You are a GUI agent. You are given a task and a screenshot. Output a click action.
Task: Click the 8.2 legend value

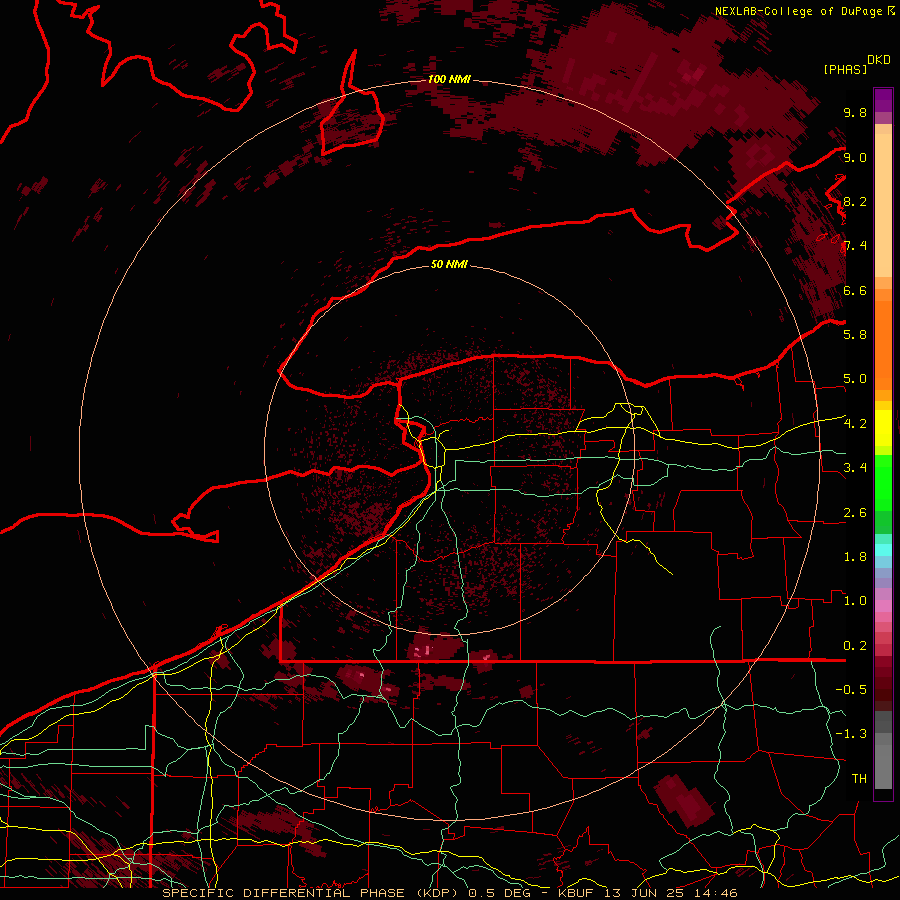point(855,201)
